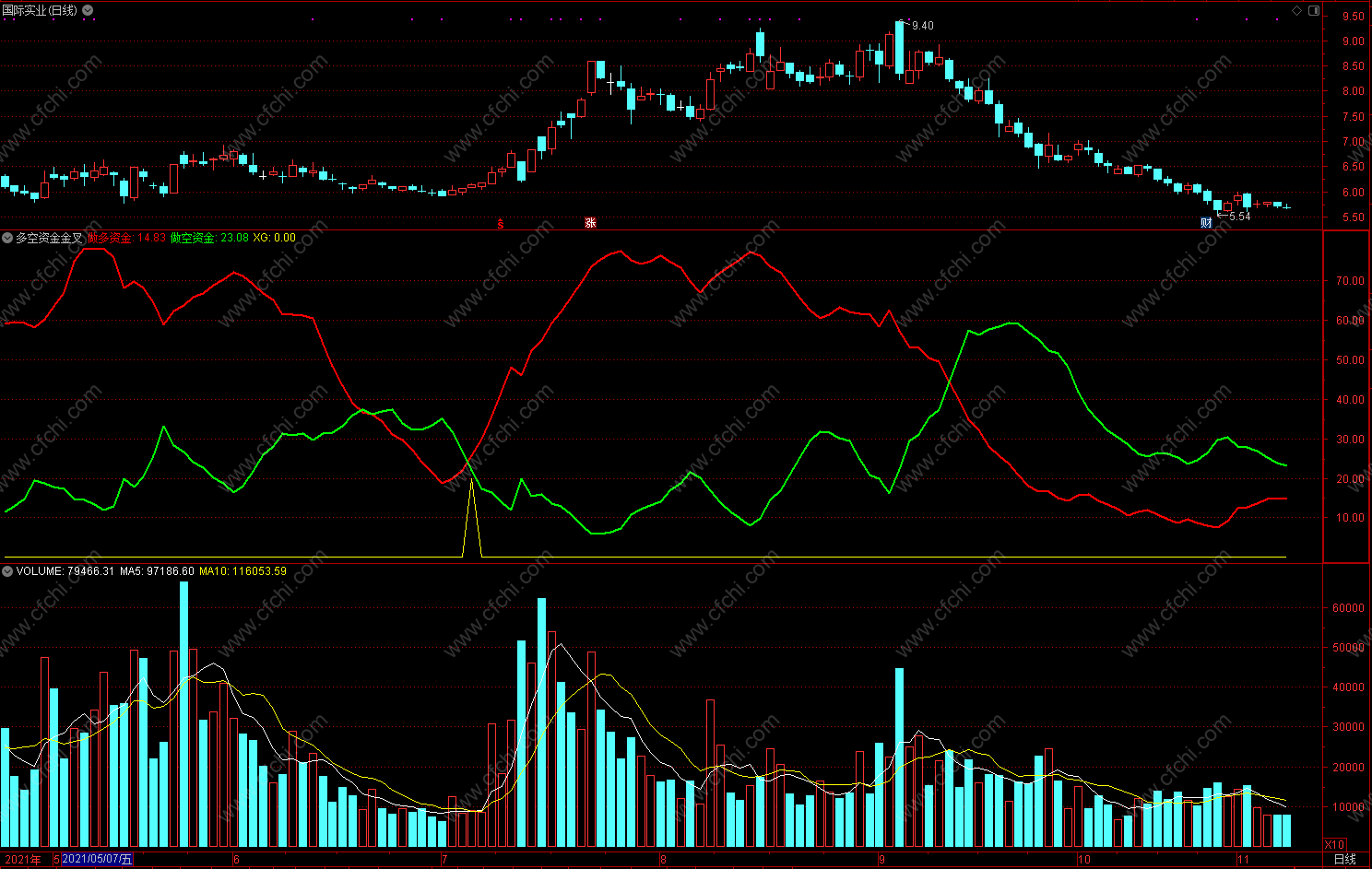Click the MA10: 116053.59 label

(242, 571)
